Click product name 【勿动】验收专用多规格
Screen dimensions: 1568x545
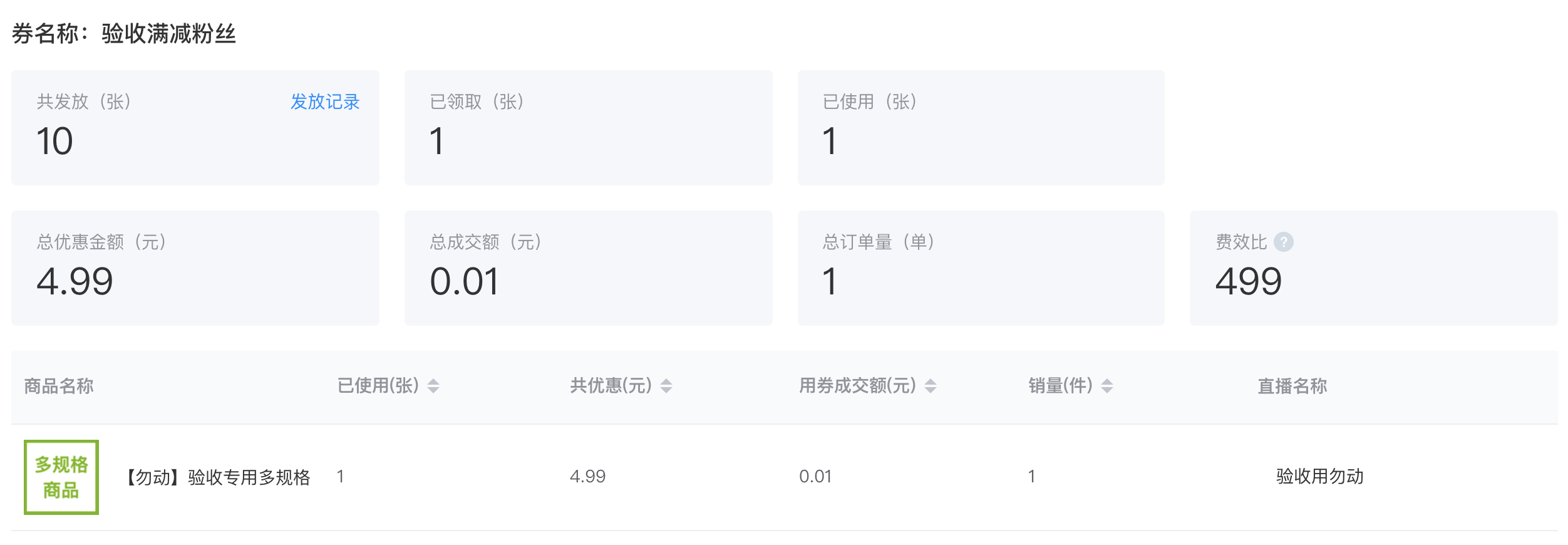click(x=216, y=477)
